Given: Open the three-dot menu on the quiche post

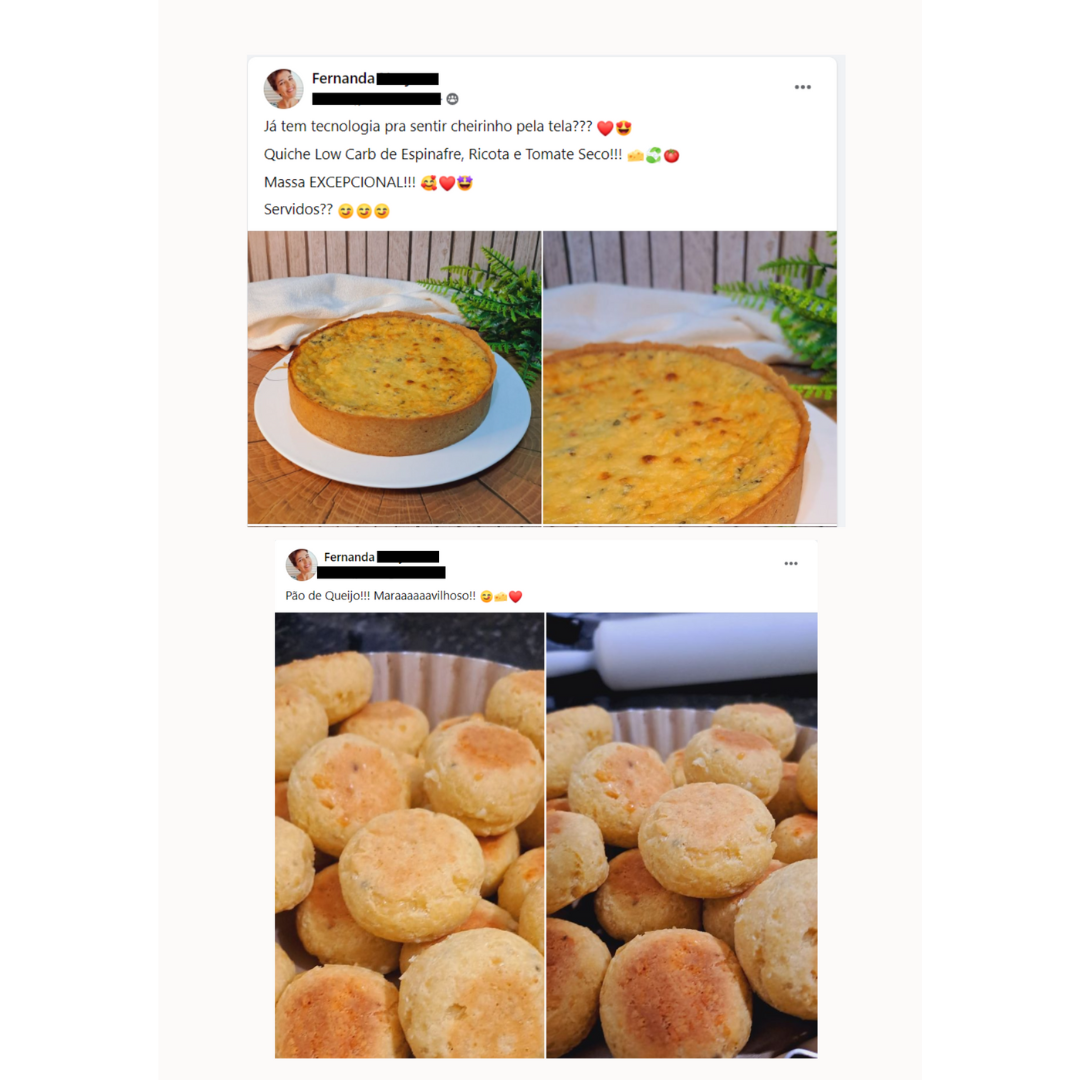Looking at the screenshot, I should point(802,87).
